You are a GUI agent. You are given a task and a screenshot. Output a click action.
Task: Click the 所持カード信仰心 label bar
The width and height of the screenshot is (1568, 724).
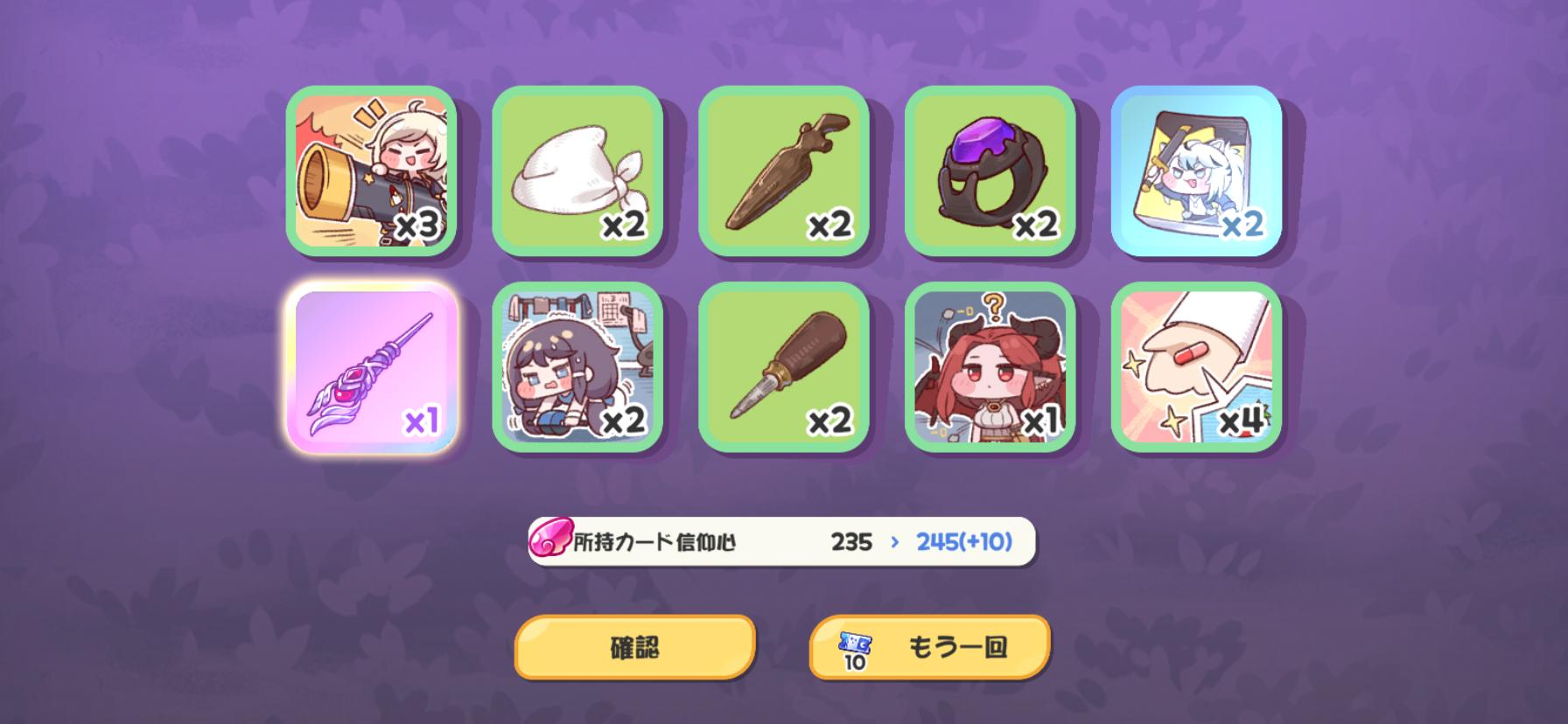[782, 542]
